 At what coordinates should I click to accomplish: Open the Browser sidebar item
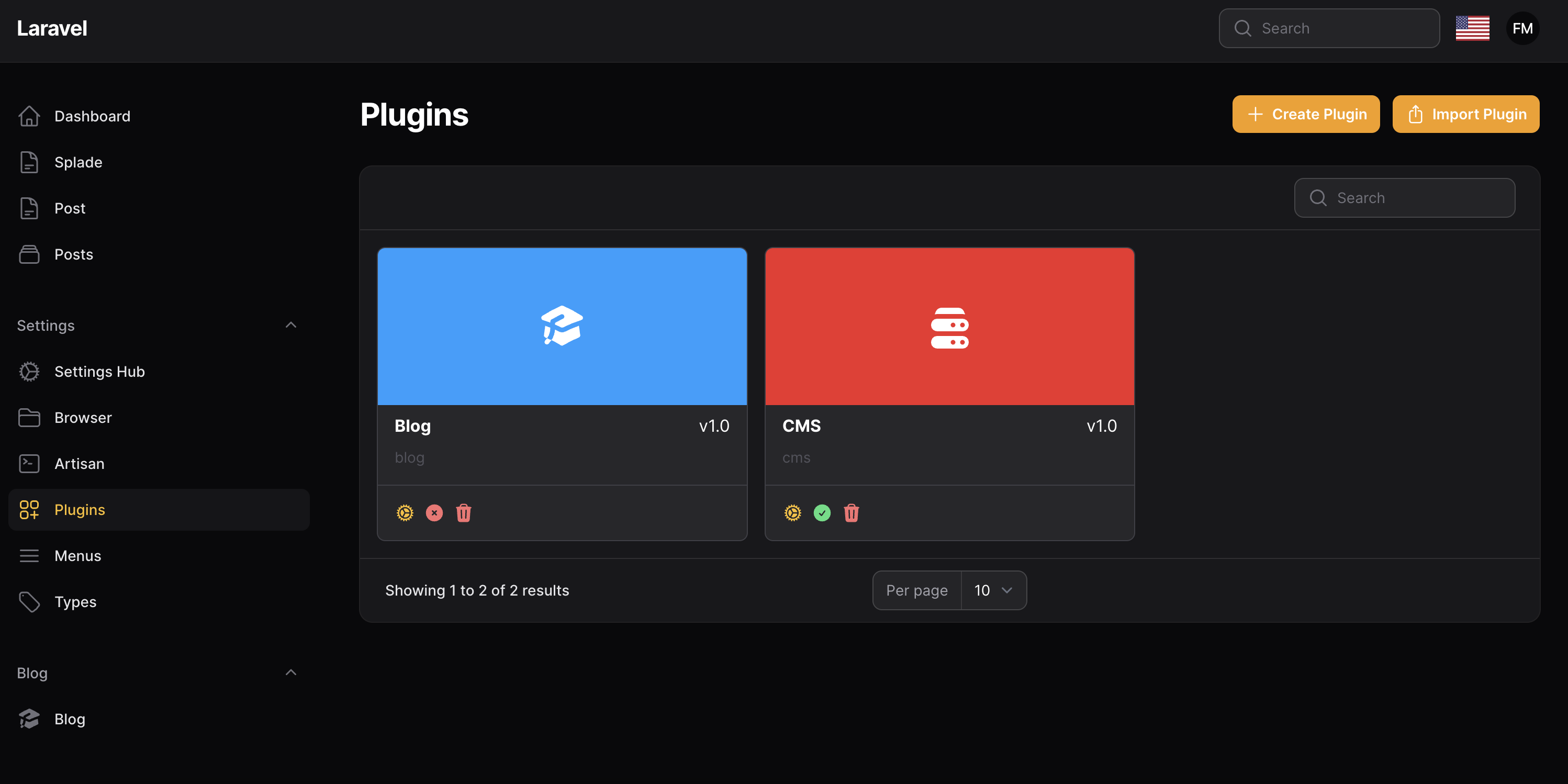click(83, 418)
